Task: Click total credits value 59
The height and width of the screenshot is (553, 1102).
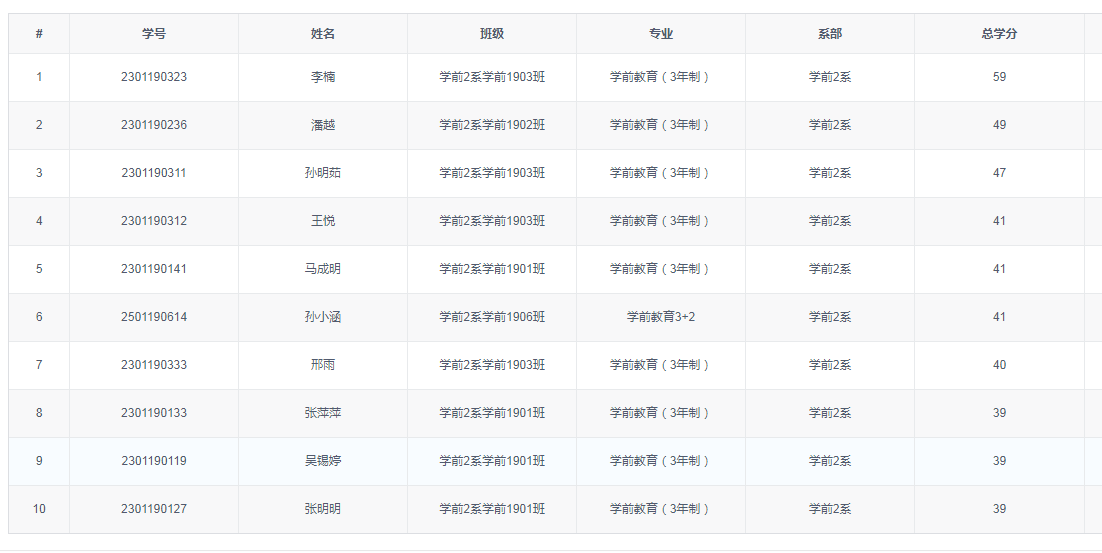Action: pos(999,77)
